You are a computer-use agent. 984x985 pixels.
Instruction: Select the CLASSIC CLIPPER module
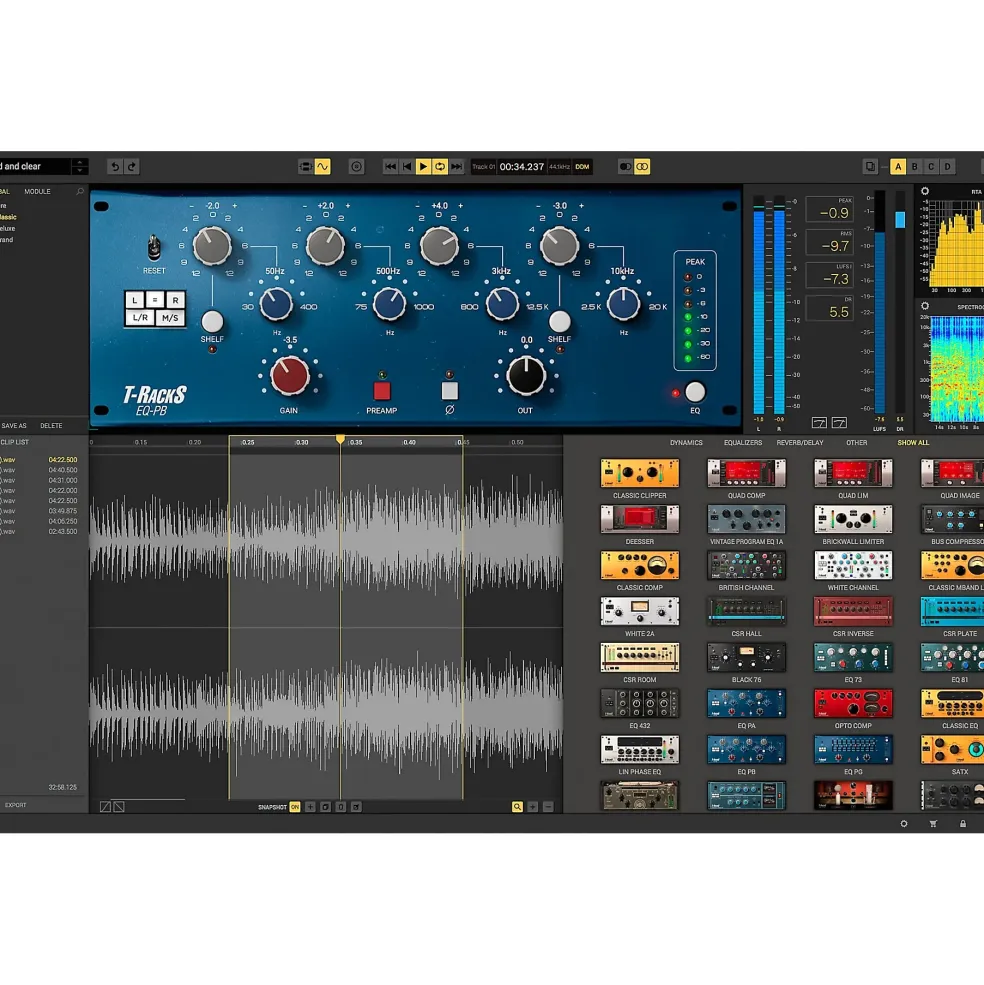click(x=640, y=473)
